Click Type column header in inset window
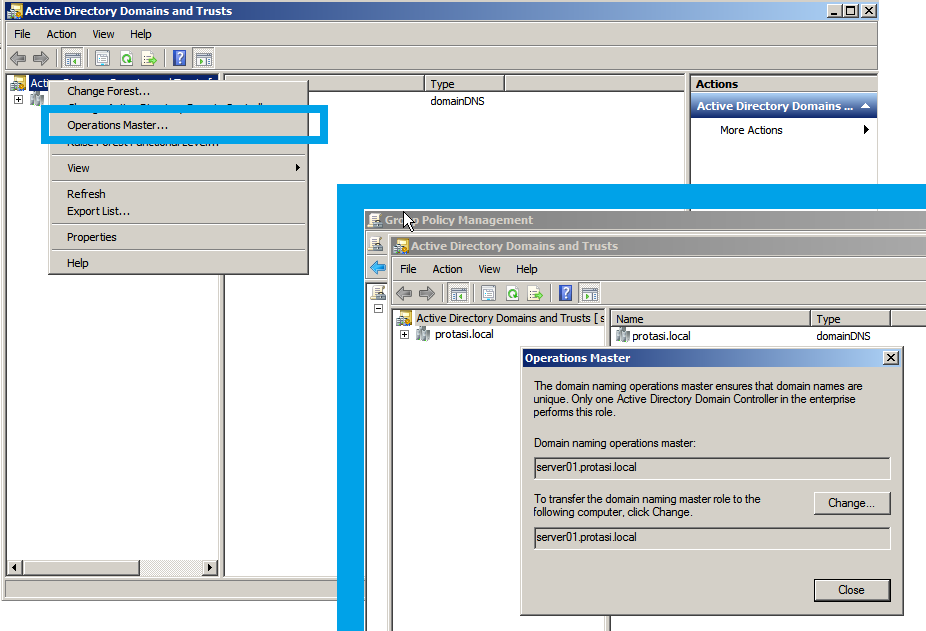This screenshot has height=631, width=926. coord(850,319)
